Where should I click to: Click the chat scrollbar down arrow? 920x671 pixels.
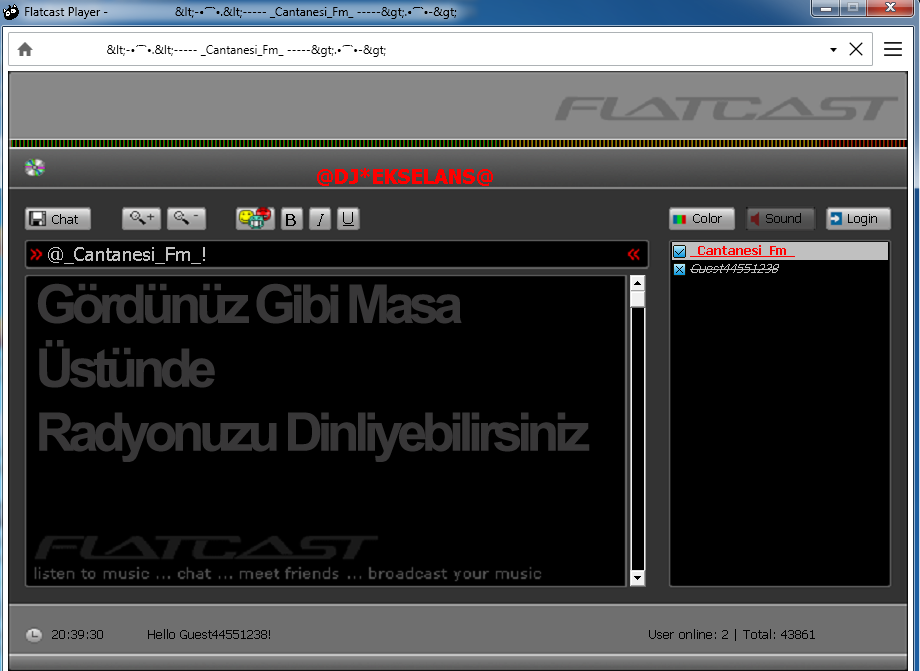click(x=637, y=577)
